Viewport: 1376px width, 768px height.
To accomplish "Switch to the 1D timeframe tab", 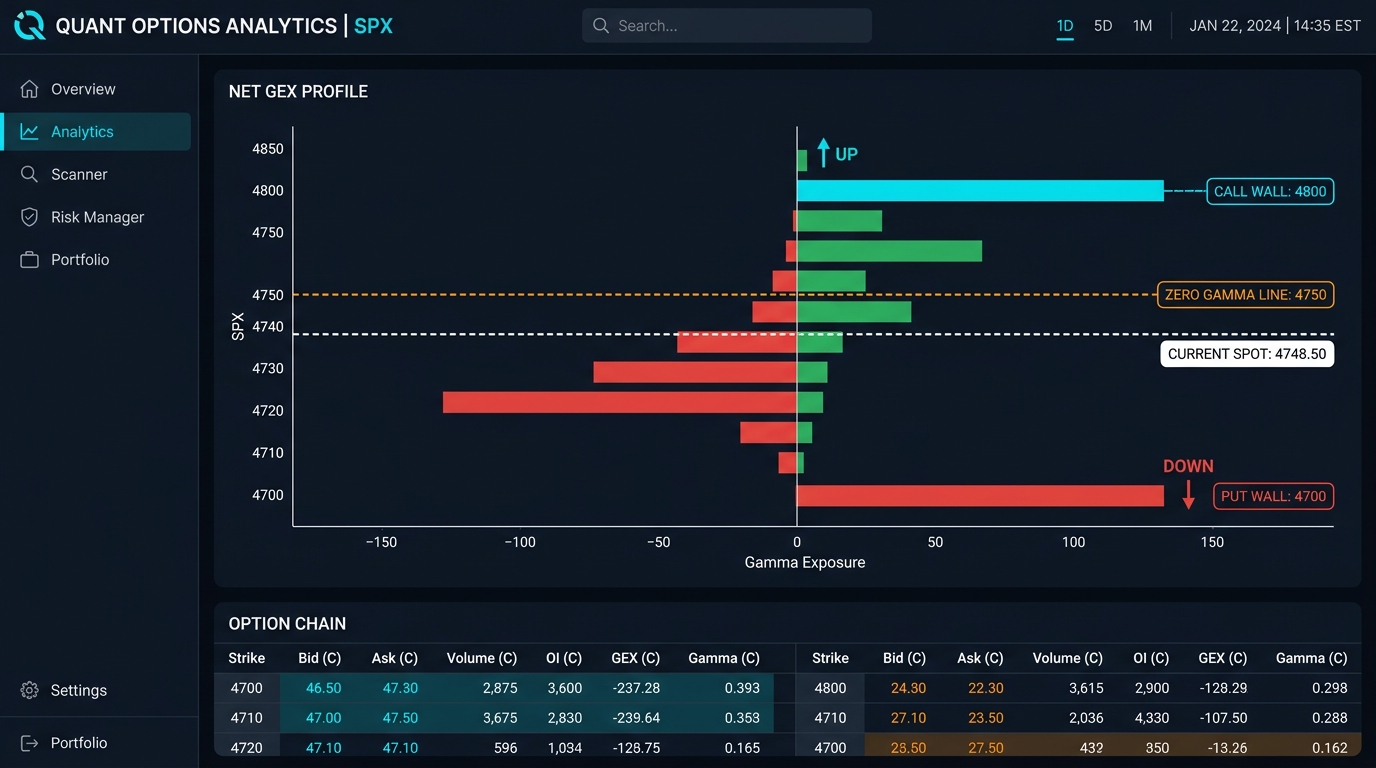I will [x=1065, y=26].
